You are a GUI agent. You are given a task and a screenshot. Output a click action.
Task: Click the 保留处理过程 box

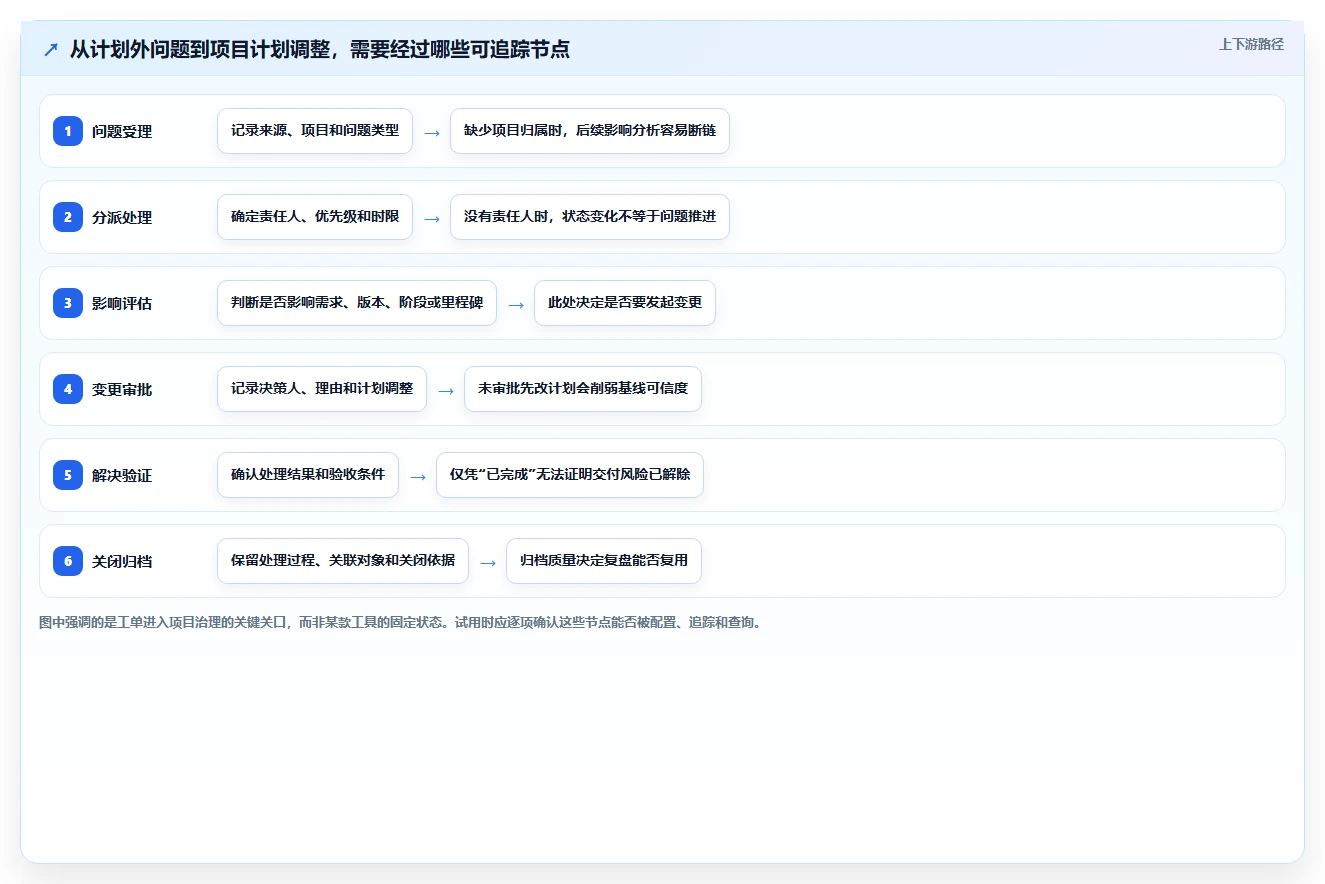343,561
